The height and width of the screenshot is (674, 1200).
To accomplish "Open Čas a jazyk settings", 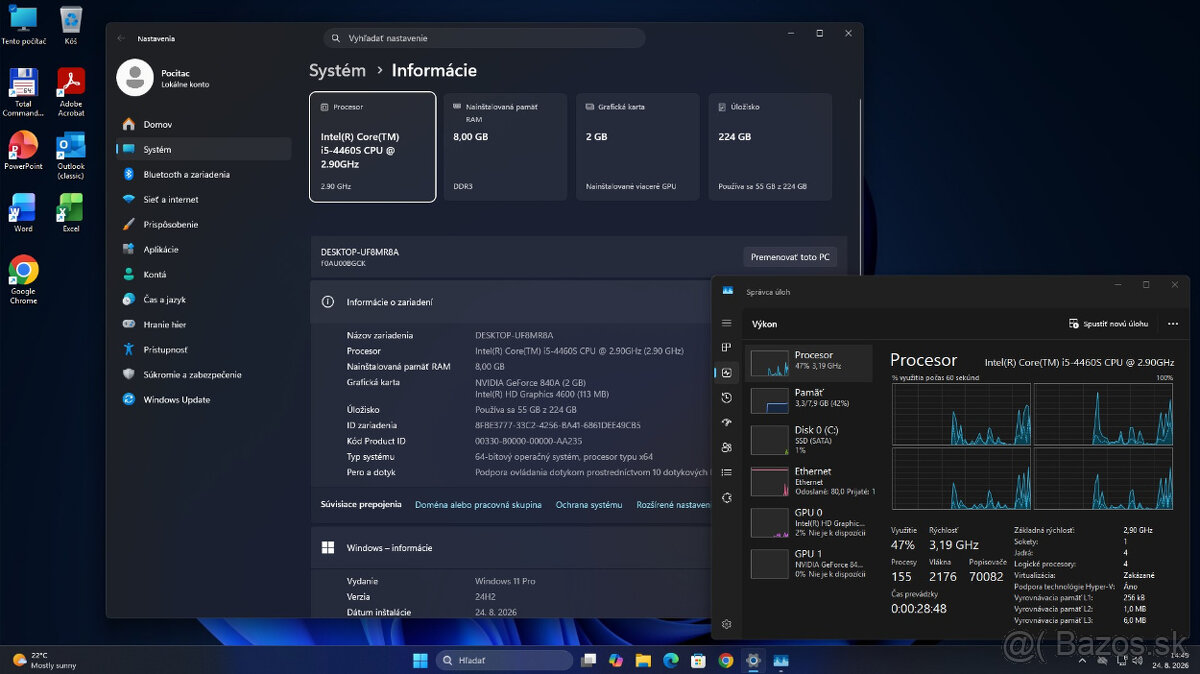I will point(203,299).
